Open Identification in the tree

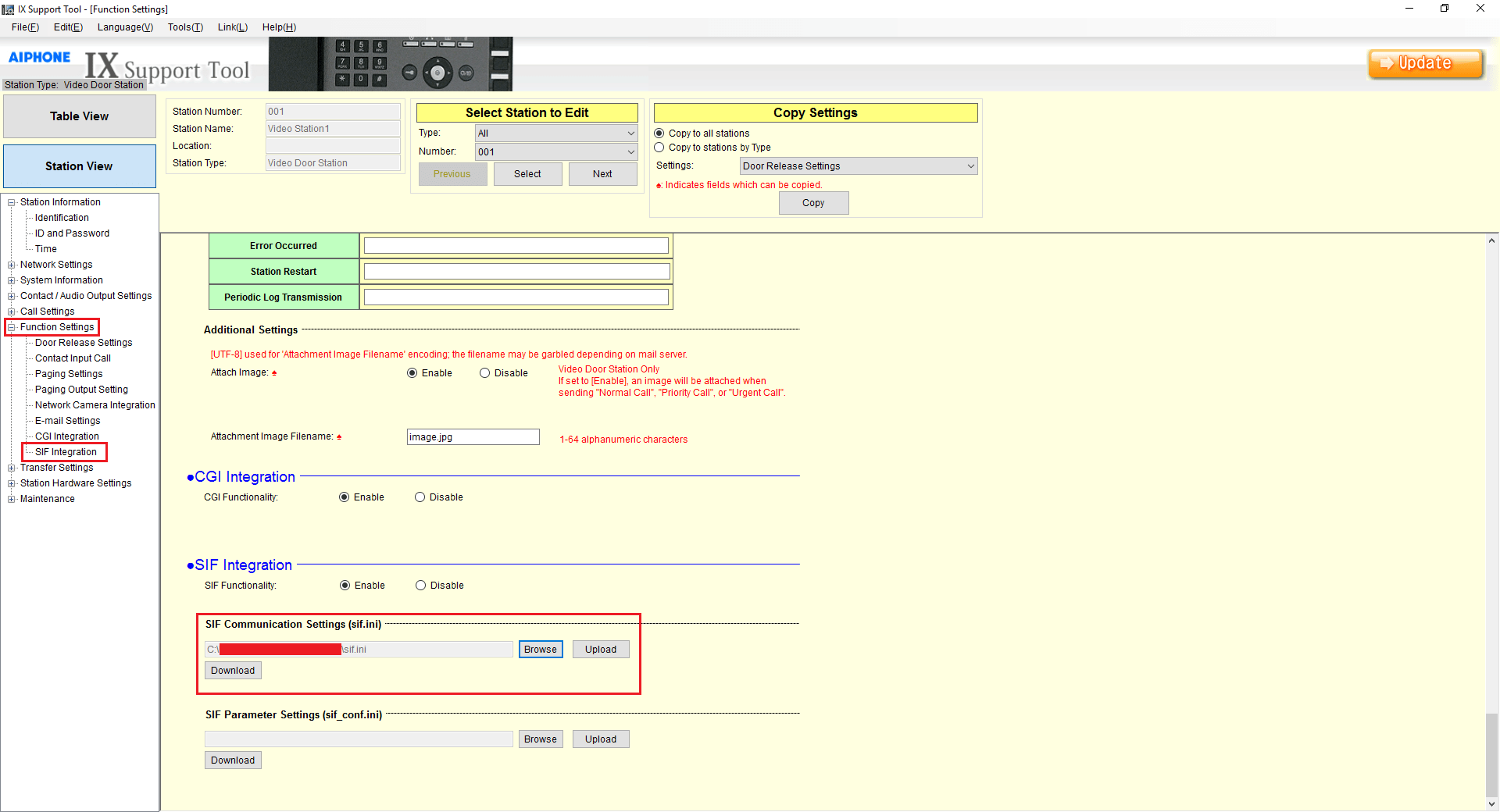62,218
